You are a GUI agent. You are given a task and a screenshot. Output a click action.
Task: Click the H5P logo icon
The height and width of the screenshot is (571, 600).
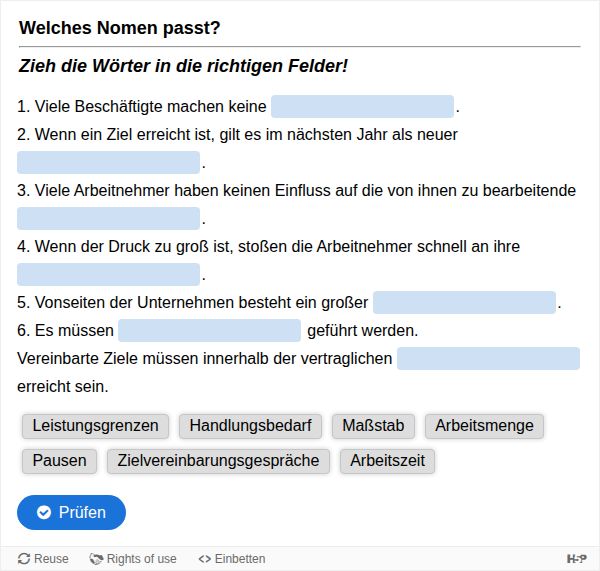click(576, 559)
